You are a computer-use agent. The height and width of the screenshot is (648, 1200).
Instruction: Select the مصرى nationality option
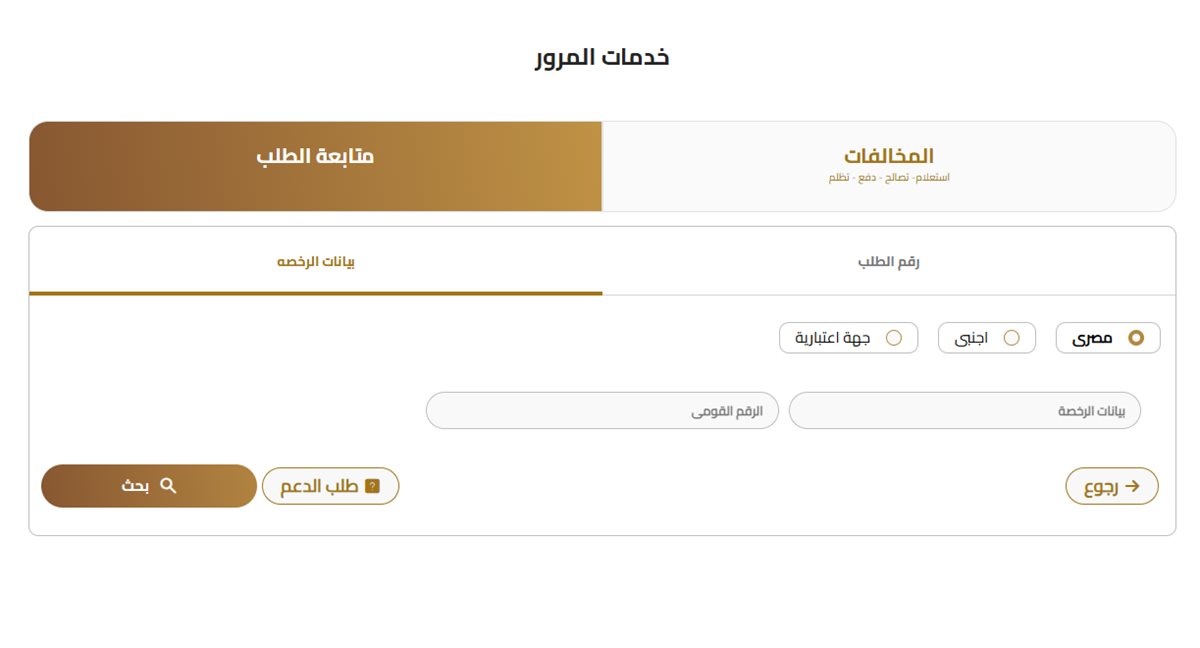tap(1107, 338)
